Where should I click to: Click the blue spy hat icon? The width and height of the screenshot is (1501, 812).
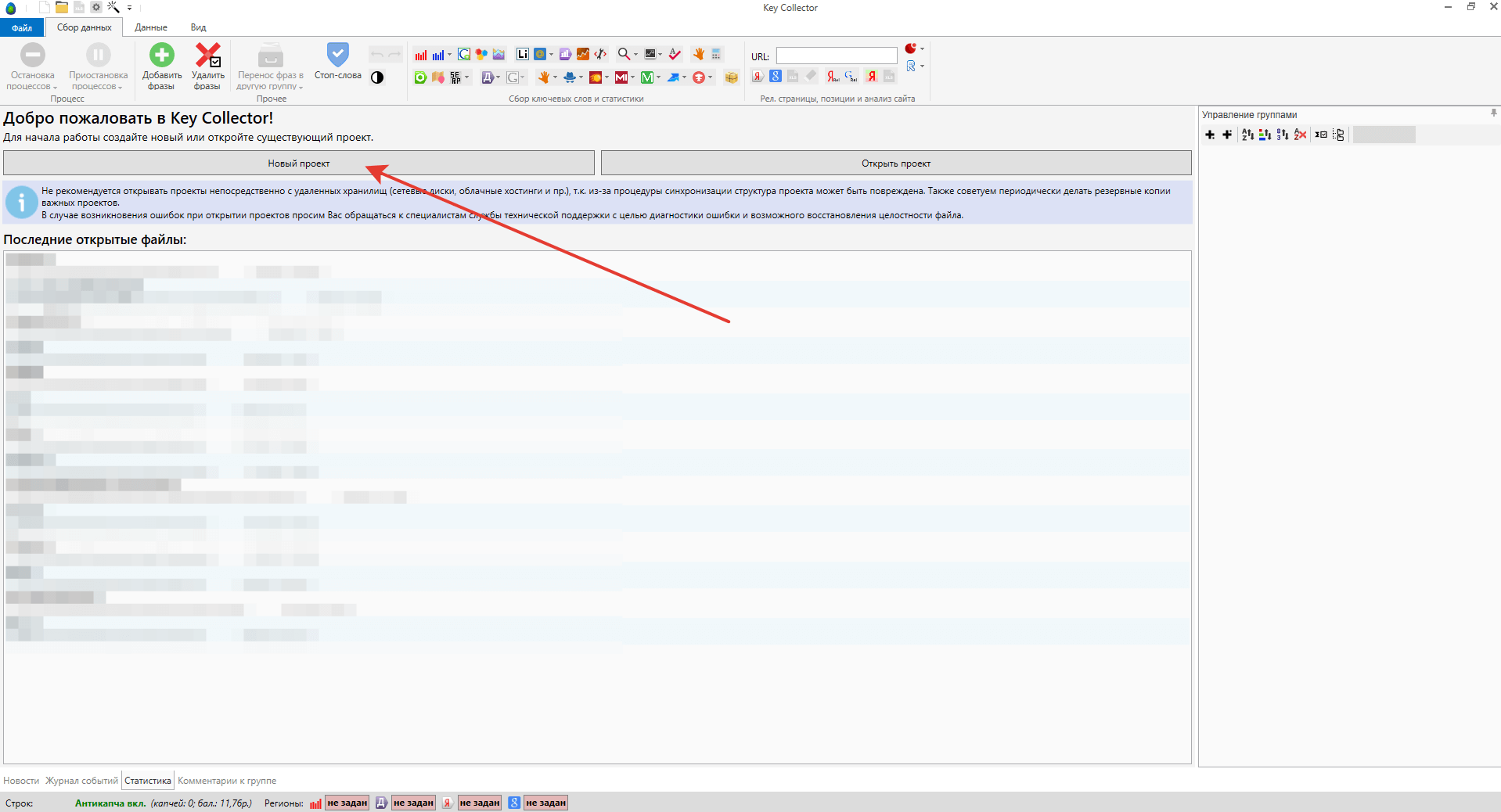pyautogui.click(x=569, y=77)
